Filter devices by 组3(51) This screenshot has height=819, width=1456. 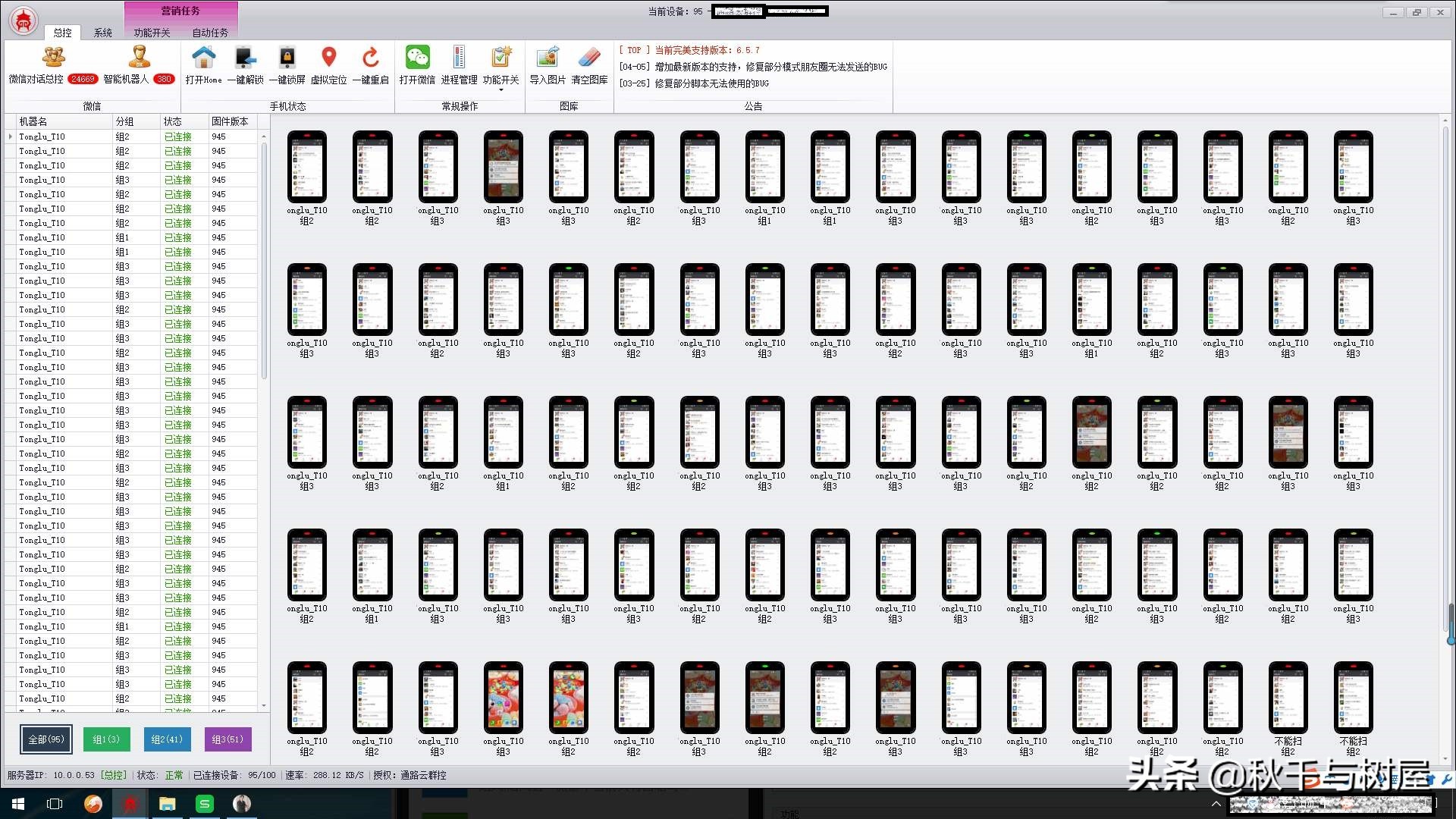227,739
